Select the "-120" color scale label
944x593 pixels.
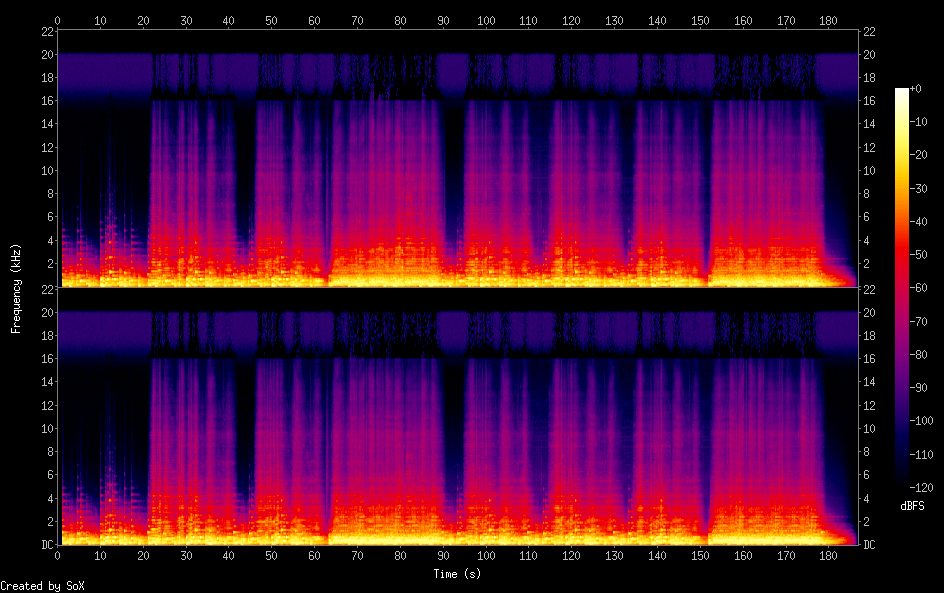[922, 488]
